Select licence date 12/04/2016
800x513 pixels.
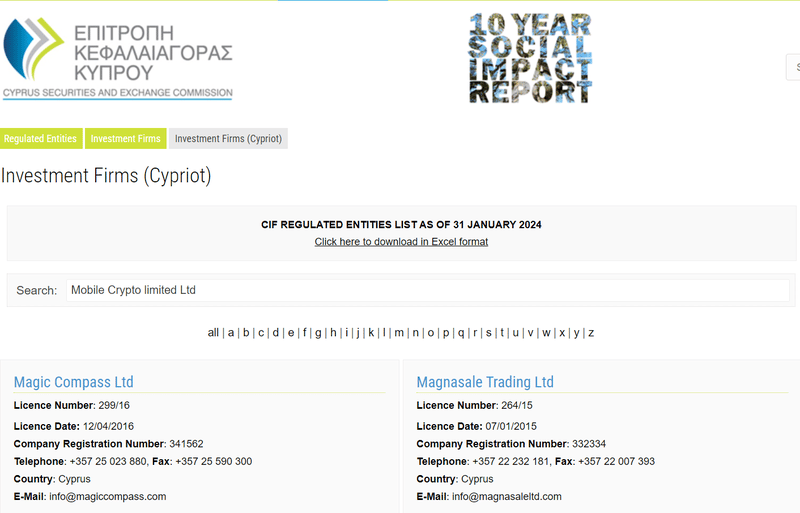(108, 426)
